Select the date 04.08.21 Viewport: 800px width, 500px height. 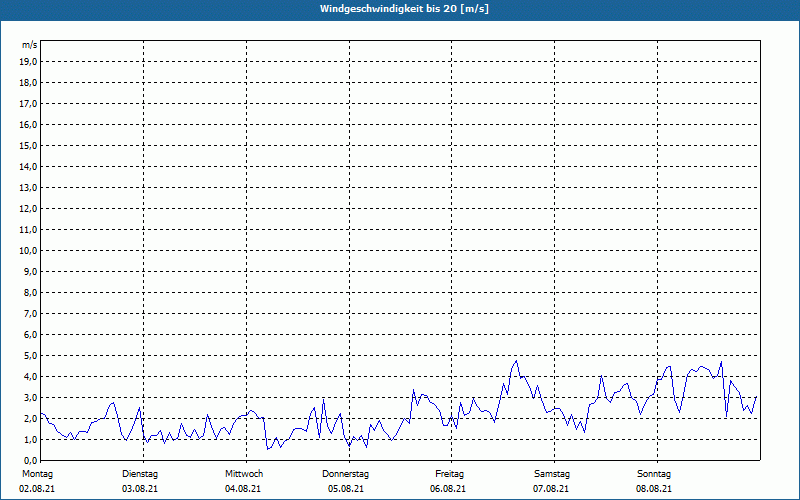coord(243,489)
